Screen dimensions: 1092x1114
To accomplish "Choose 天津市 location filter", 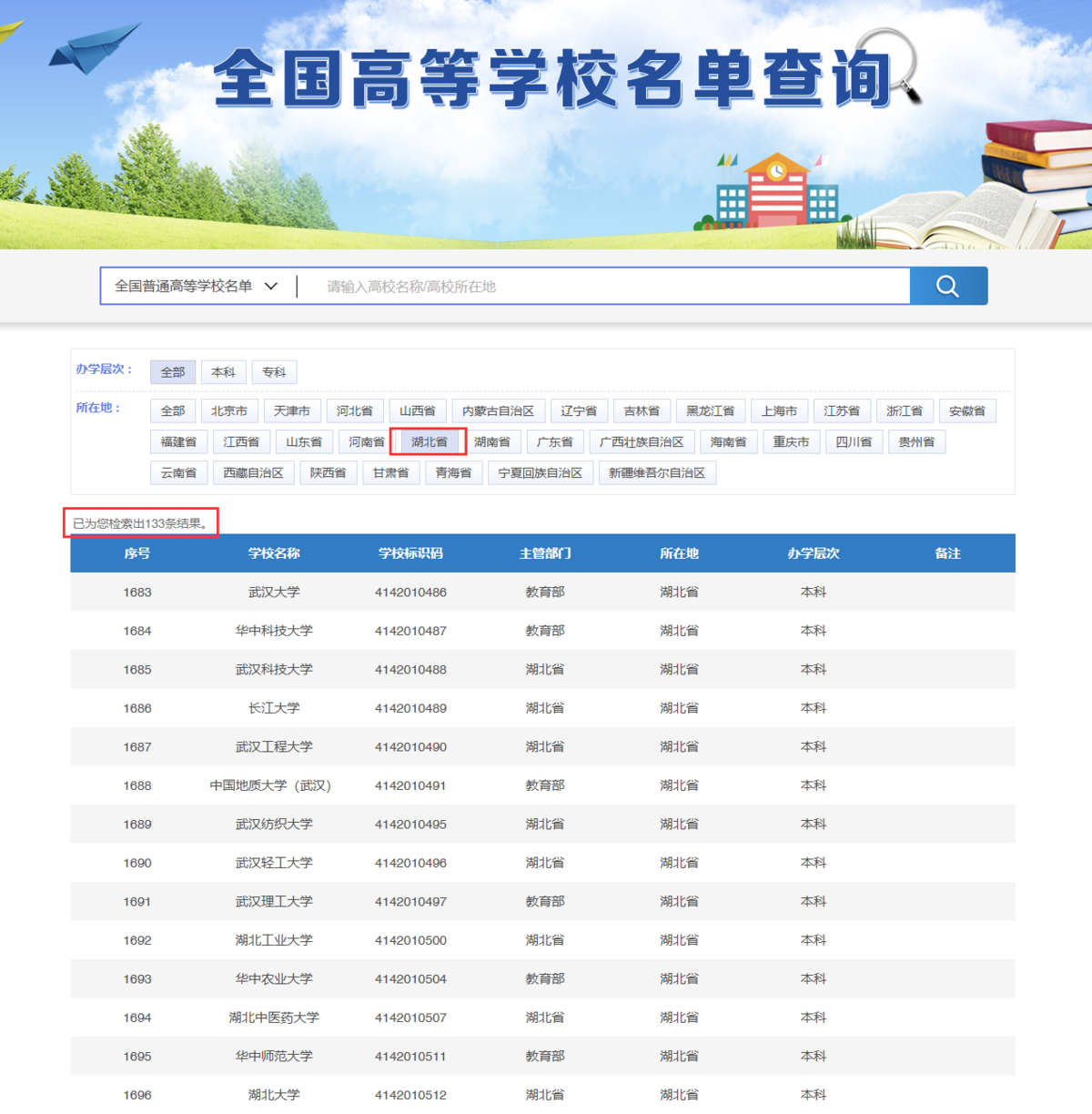I will coord(292,411).
